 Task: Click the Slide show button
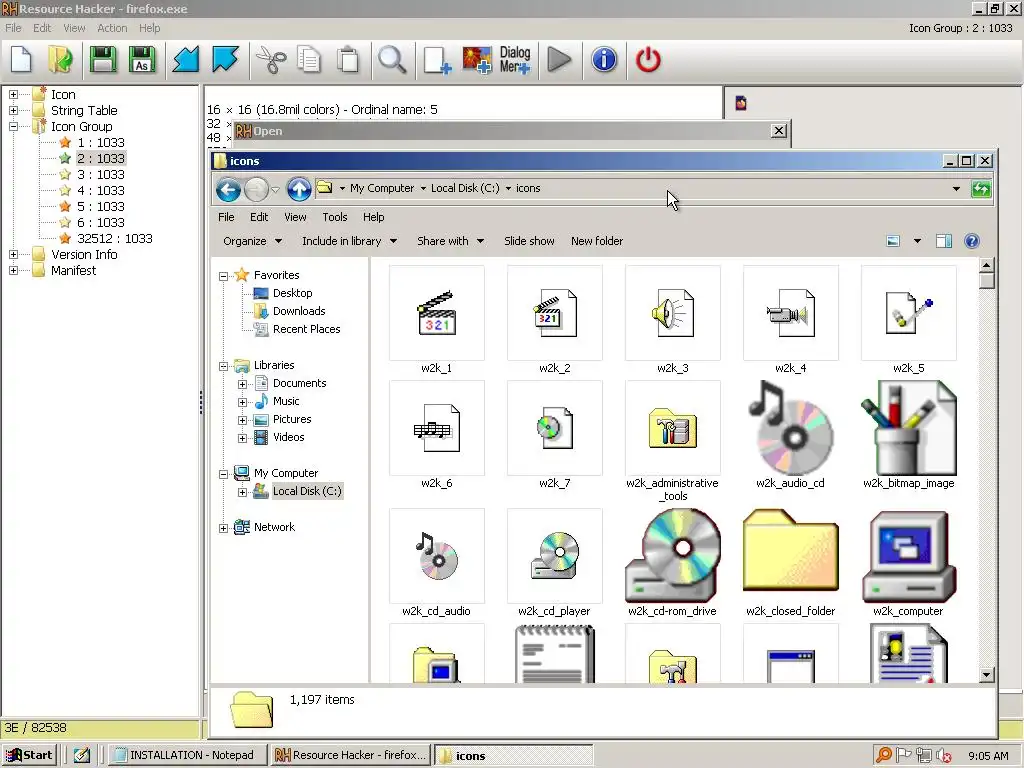pyautogui.click(x=529, y=241)
